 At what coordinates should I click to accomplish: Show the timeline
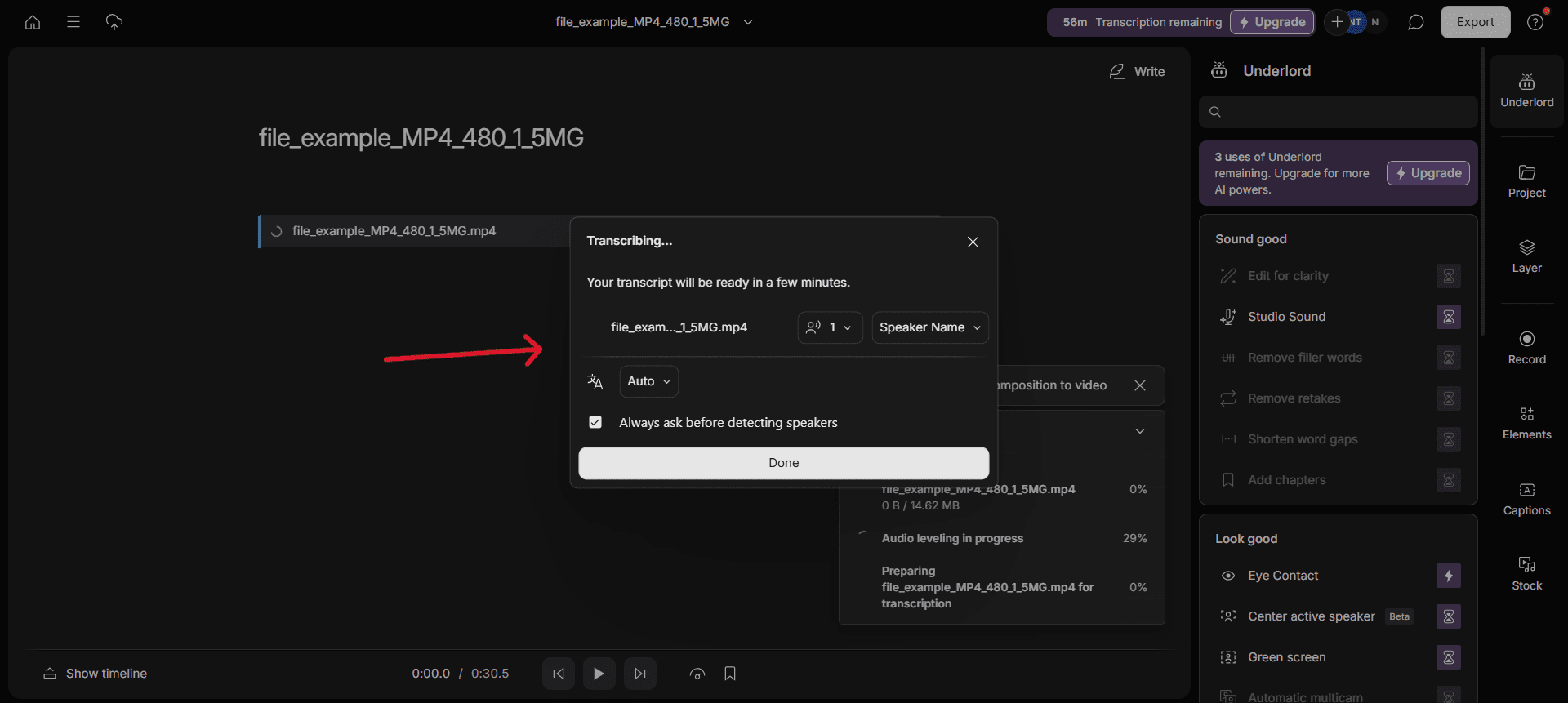96,674
